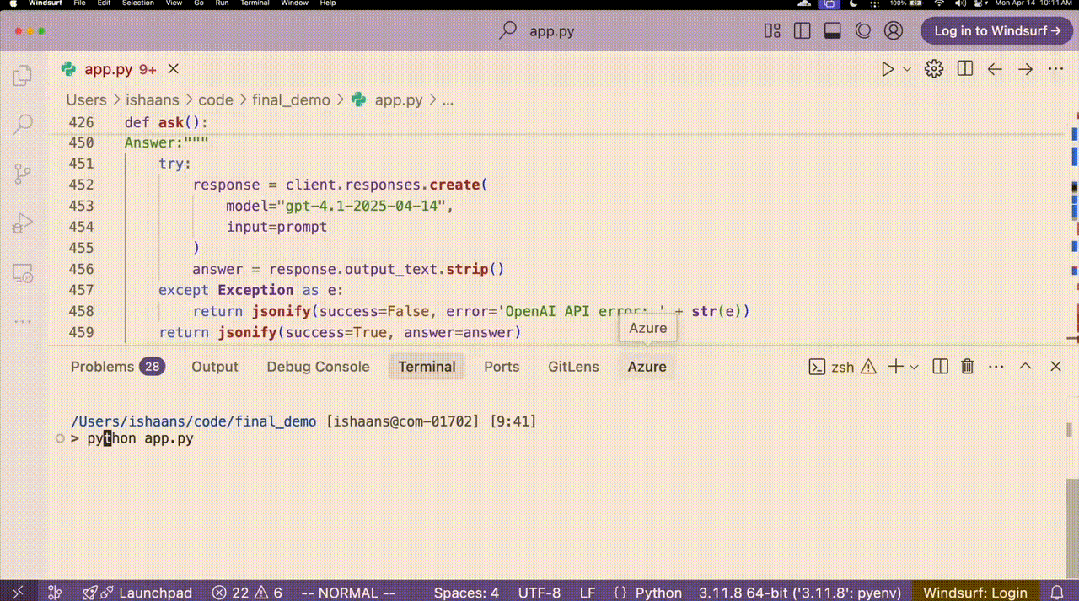This screenshot has width=1079, height=601.
Task: Open the notifications bell in status bar
Action: point(1058,592)
